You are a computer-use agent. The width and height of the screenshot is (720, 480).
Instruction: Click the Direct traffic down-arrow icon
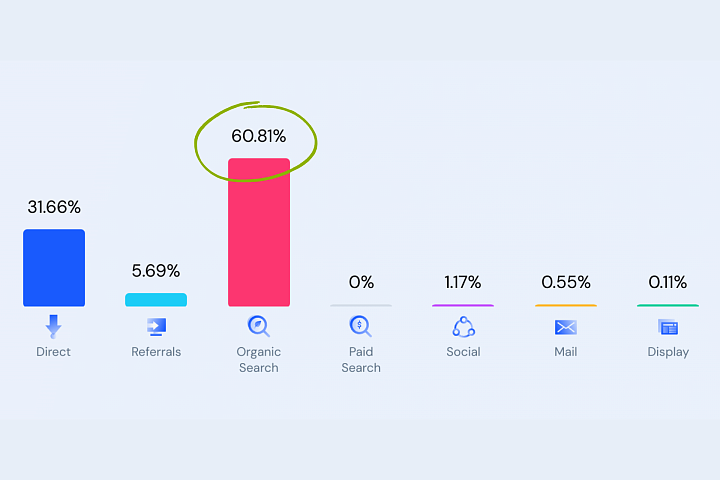pyautogui.click(x=53, y=327)
